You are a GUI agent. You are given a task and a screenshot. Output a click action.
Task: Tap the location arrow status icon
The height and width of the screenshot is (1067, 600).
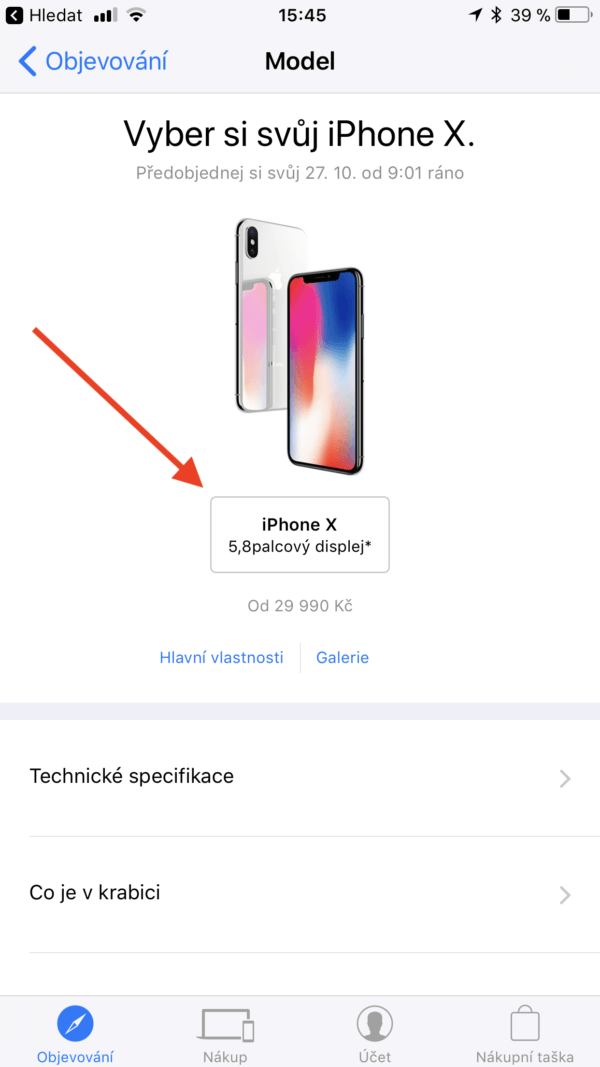476,14
